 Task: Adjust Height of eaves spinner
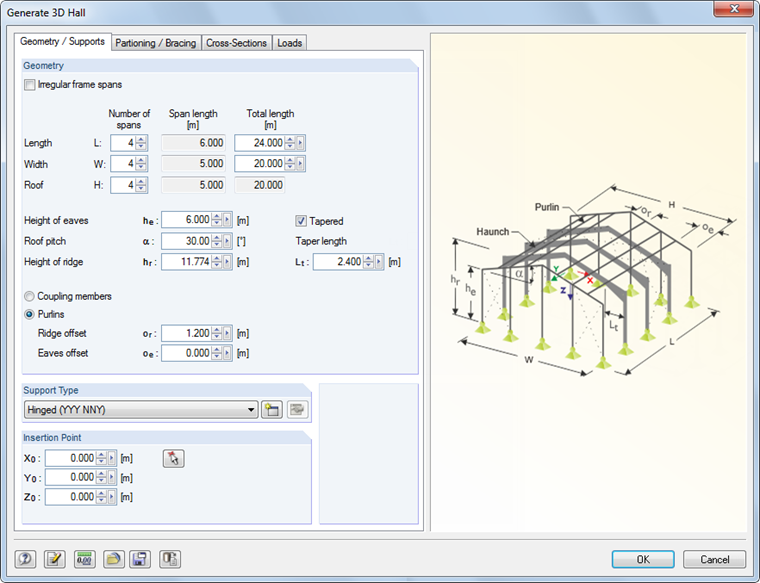(217, 220)
